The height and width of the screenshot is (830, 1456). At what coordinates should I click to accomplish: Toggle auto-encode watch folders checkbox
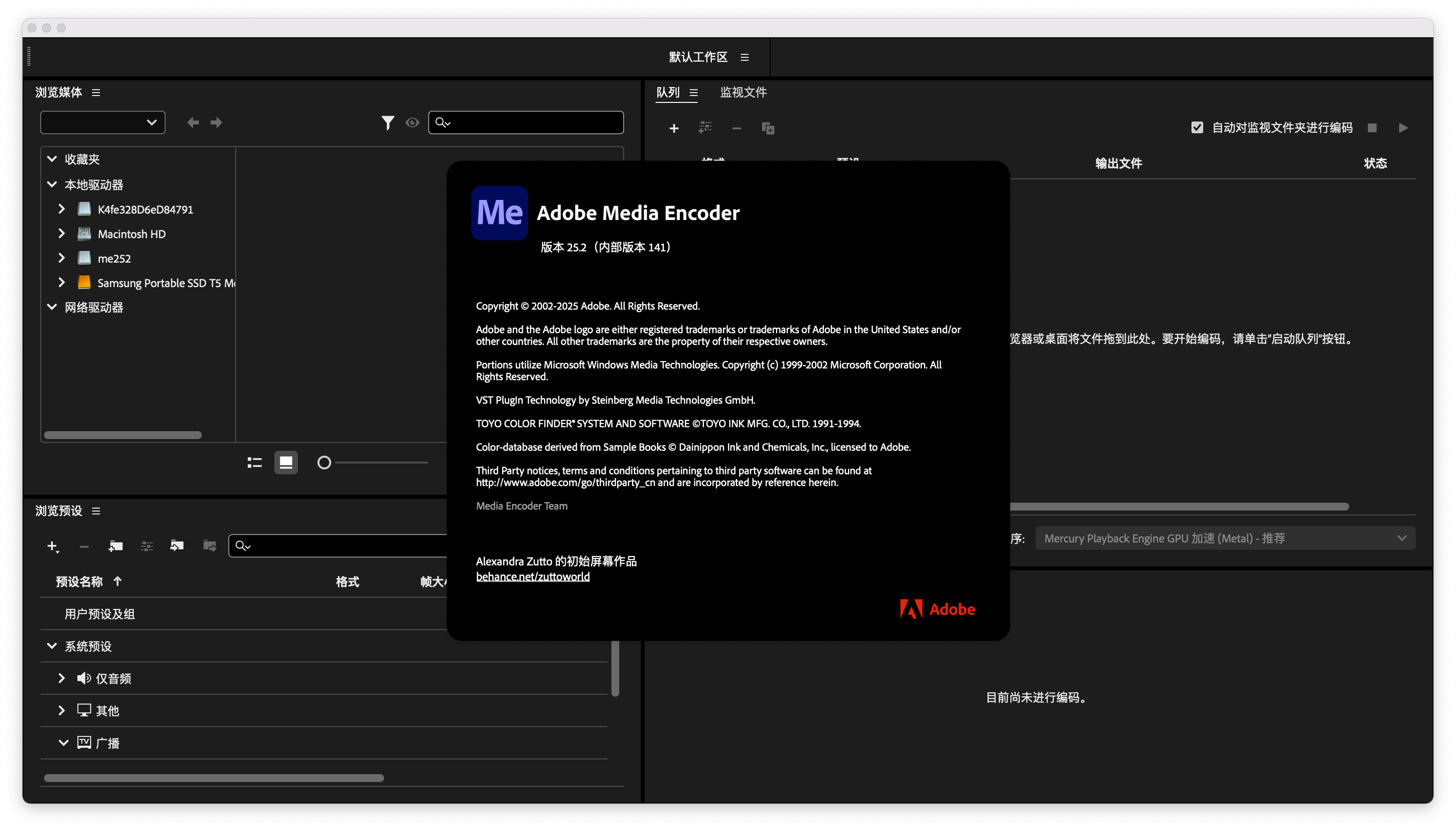point(1197,128)
